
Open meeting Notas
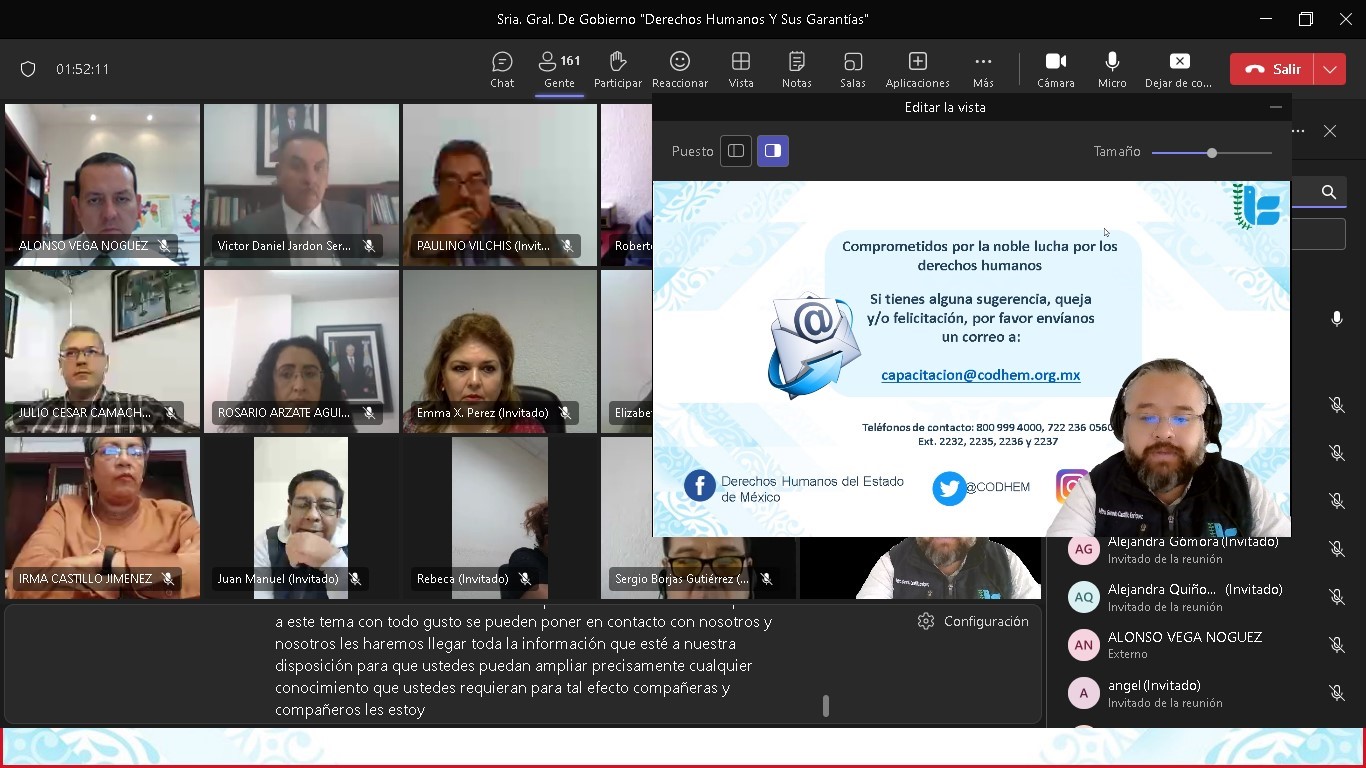point(796,69)
